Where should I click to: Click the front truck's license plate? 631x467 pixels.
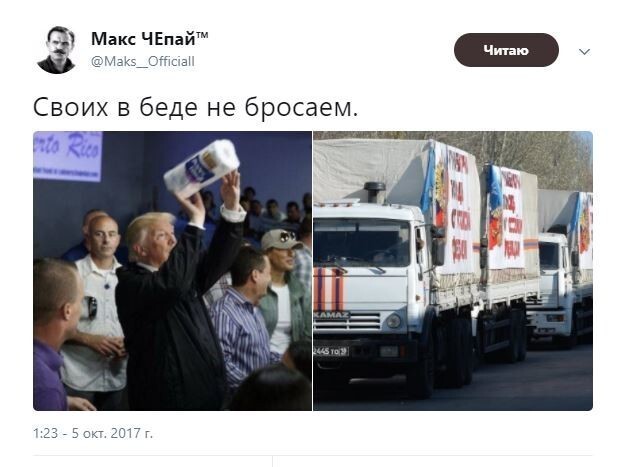(x=331, y=351)
